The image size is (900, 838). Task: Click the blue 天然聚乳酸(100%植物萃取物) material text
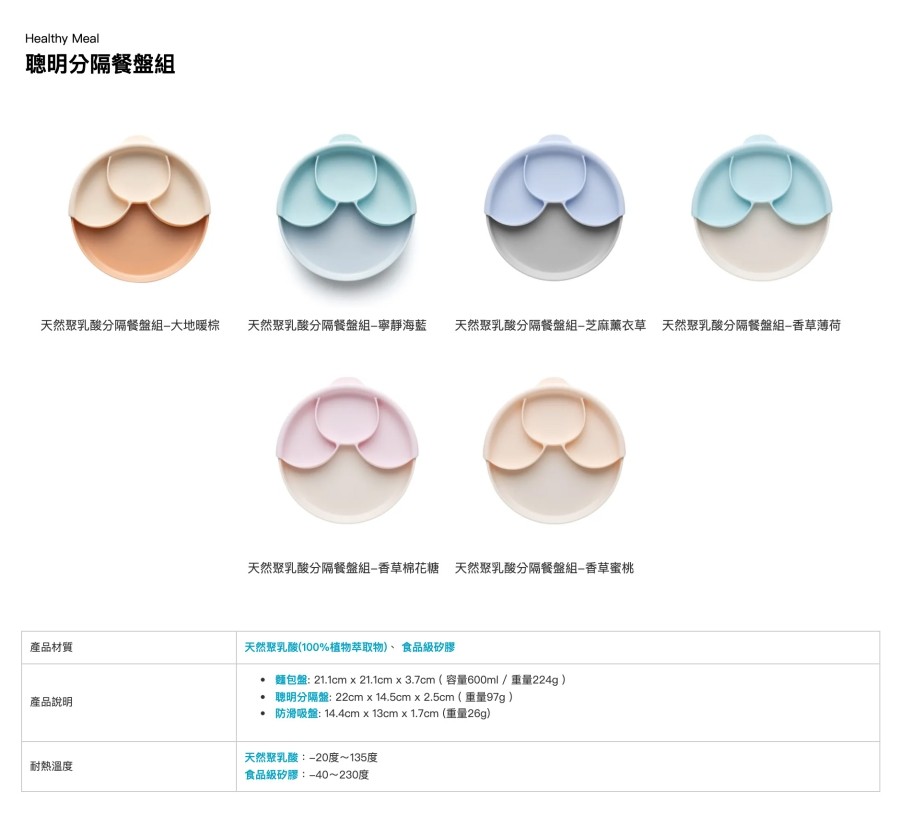316,647
